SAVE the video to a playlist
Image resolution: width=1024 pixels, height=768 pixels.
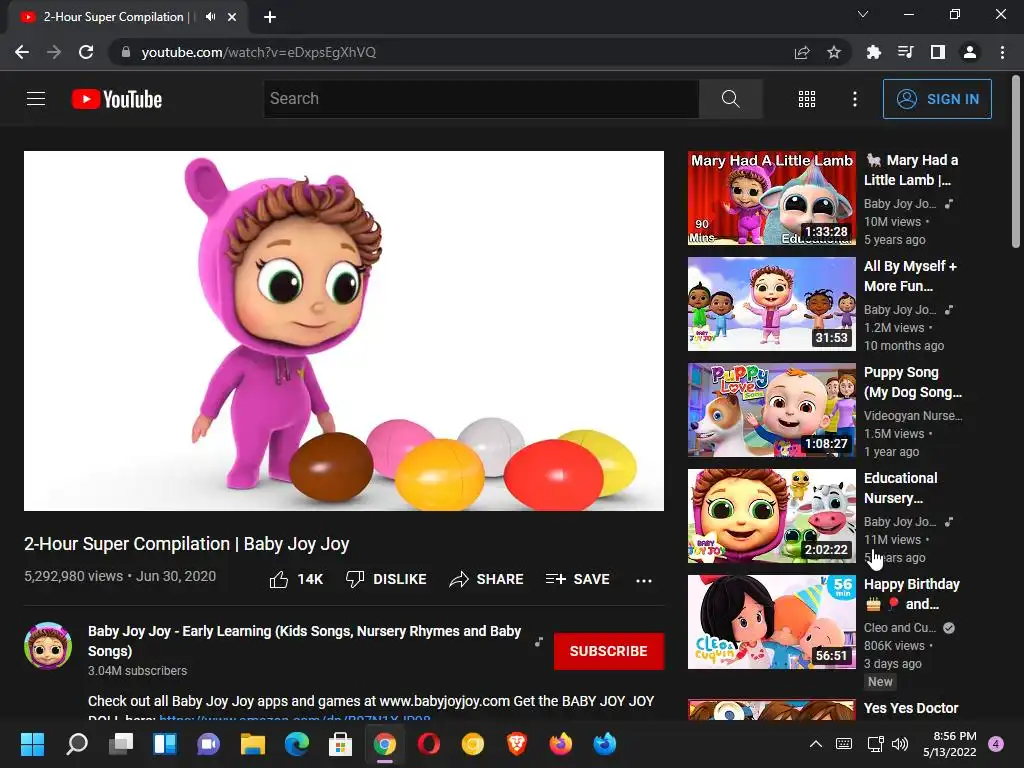pyautogui.click(x=577, y=579)
